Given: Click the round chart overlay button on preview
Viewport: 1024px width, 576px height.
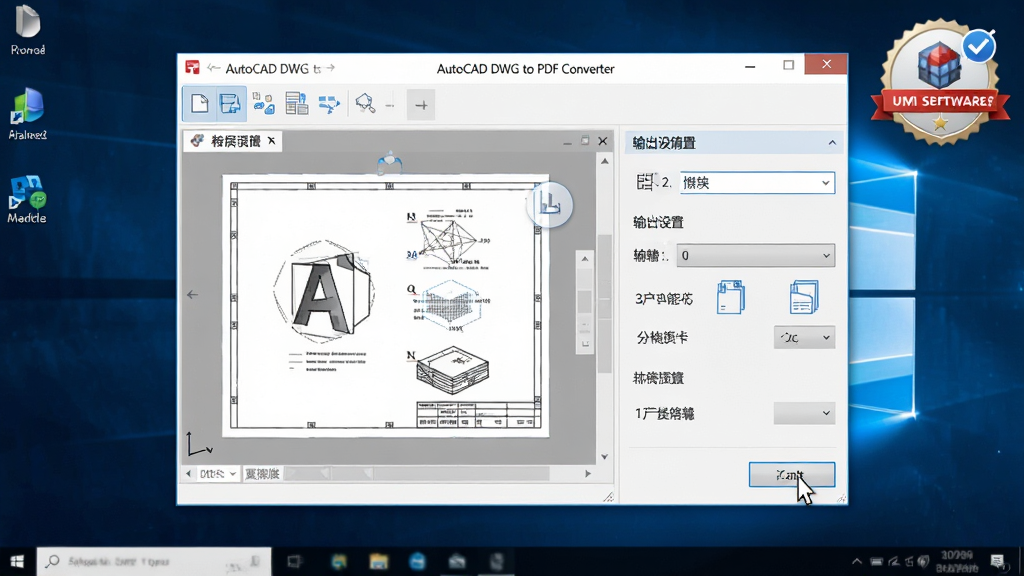Looking at the screenshot, I should click(549, 205).
